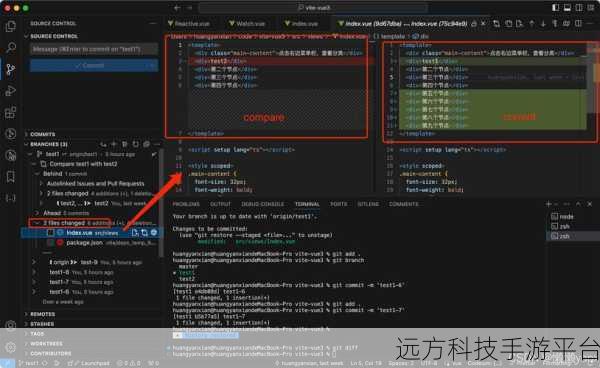Select Compare test1 with test2 row
Viewport: 600px width, 368px height.
92,164
